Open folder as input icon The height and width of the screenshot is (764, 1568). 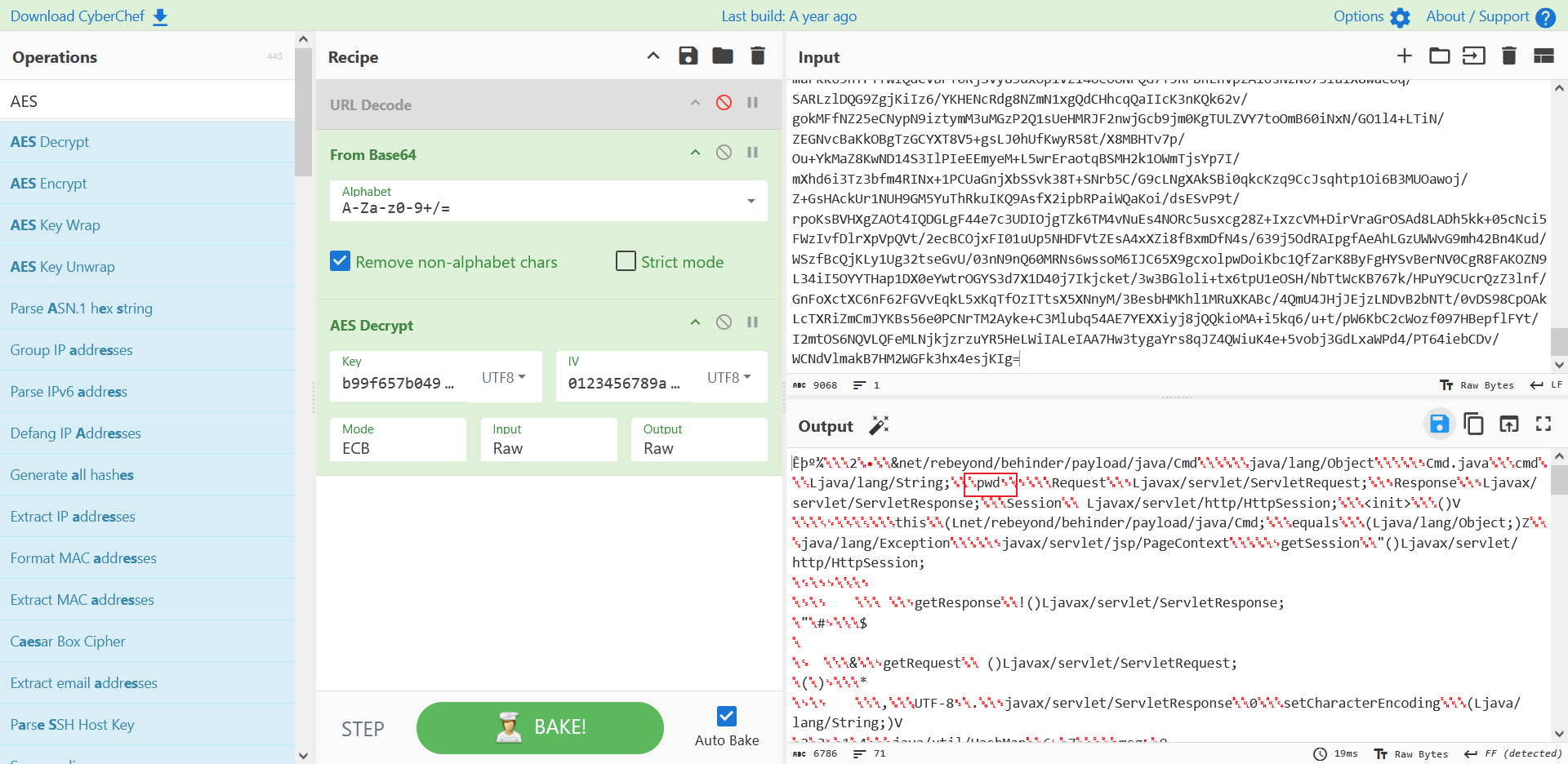point(1440,56)
